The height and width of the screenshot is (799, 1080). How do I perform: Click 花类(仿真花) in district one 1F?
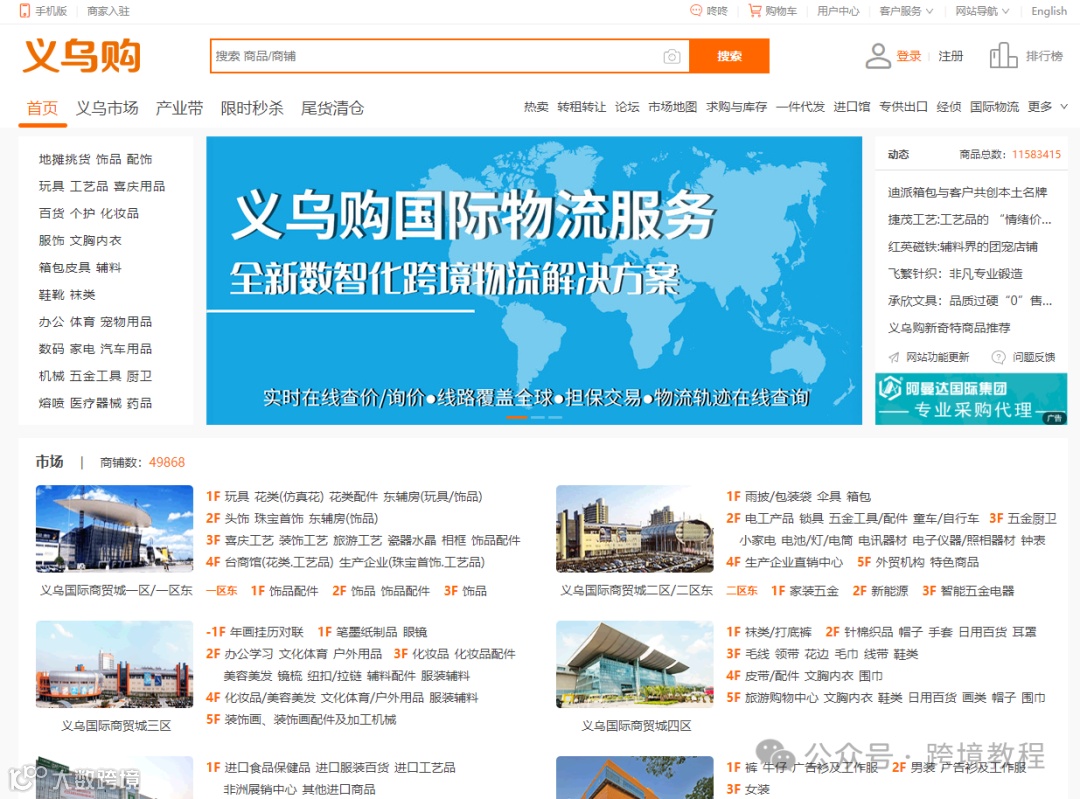pos(289,497)
